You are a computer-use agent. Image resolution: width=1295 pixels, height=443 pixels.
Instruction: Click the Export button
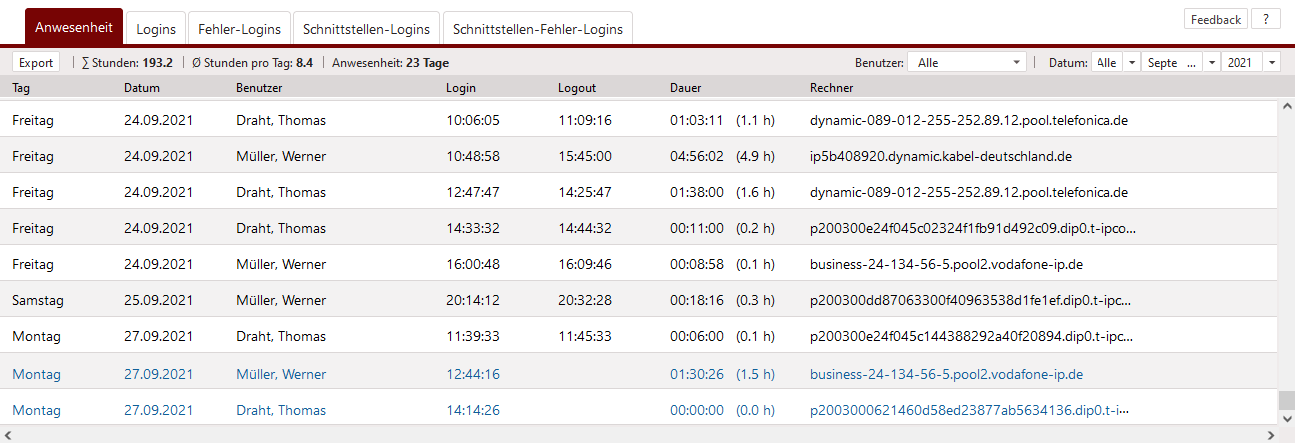[37, 62]
